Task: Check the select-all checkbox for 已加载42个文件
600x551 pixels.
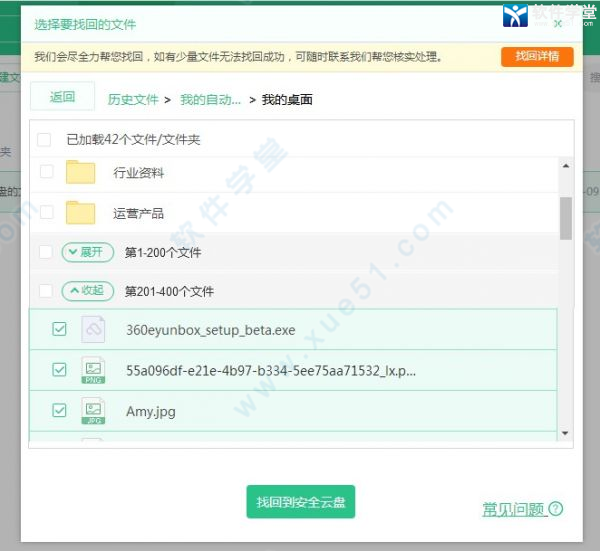Action: 45,139
